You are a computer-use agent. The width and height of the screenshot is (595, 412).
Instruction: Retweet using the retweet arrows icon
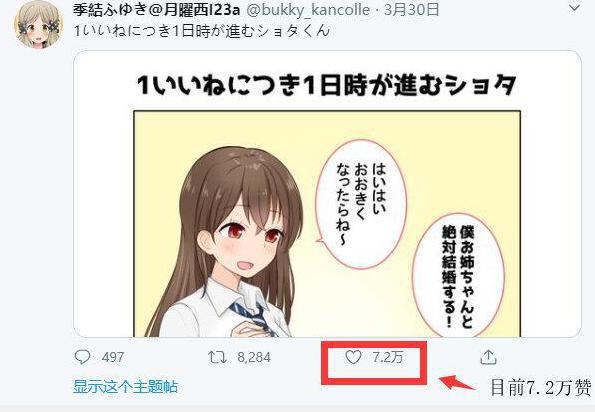[x=217, y=357]
